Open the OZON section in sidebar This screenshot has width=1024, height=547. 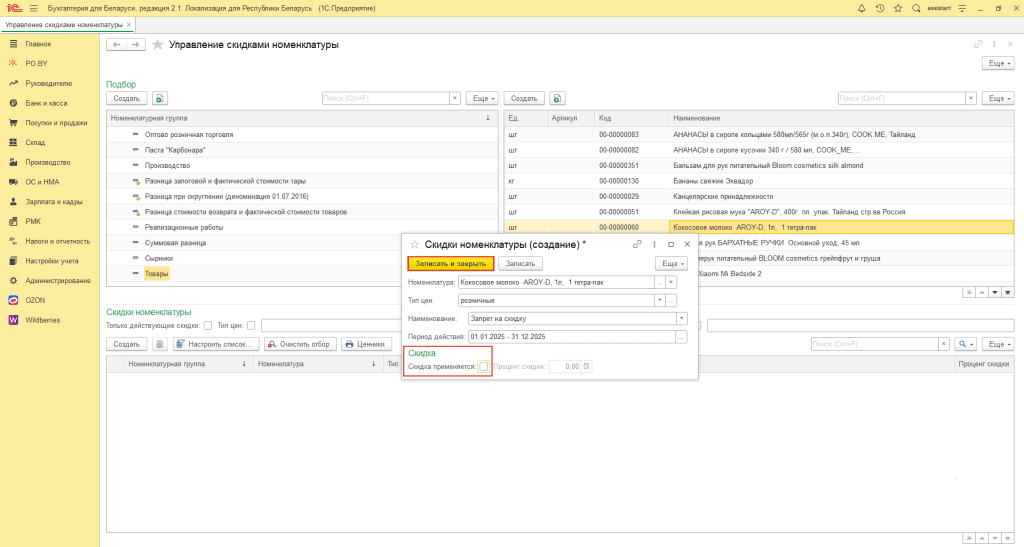coord(35,300)
